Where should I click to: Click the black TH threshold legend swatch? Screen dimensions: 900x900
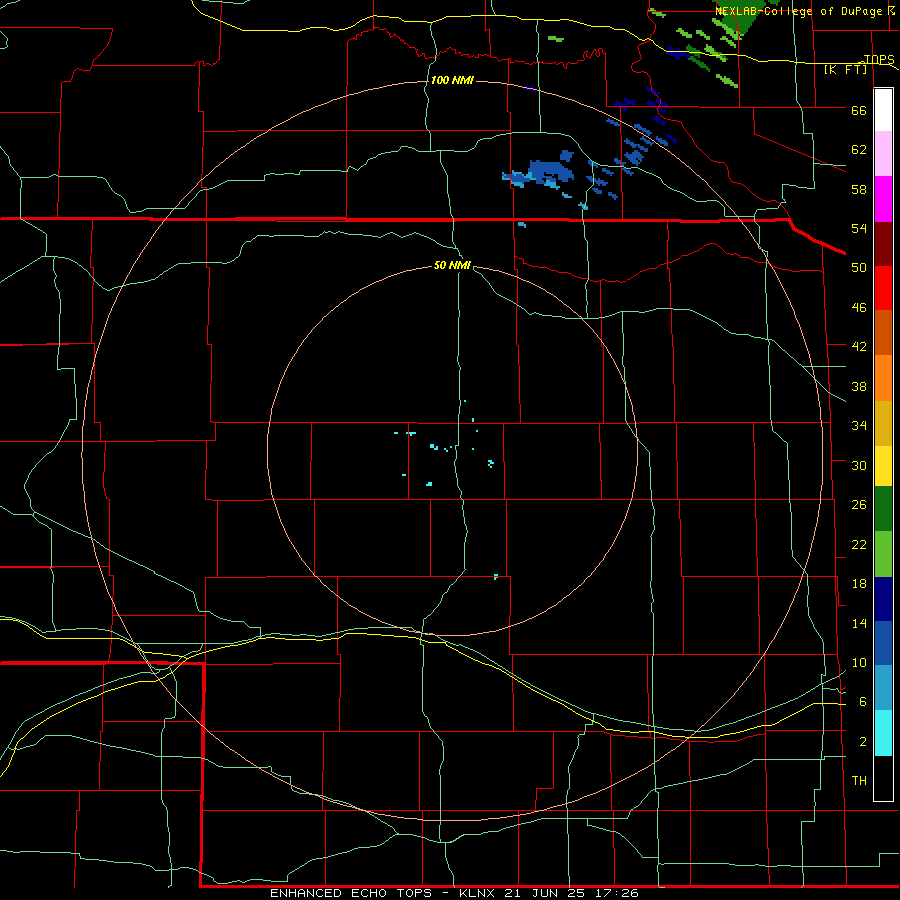(x=883, y=778)
